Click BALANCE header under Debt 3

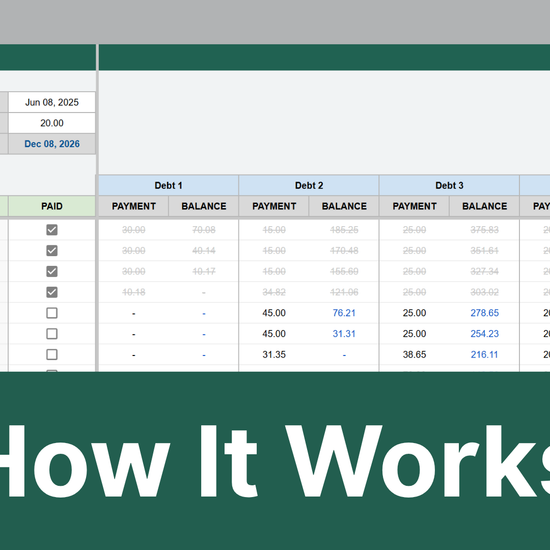[x=484, y=206]
